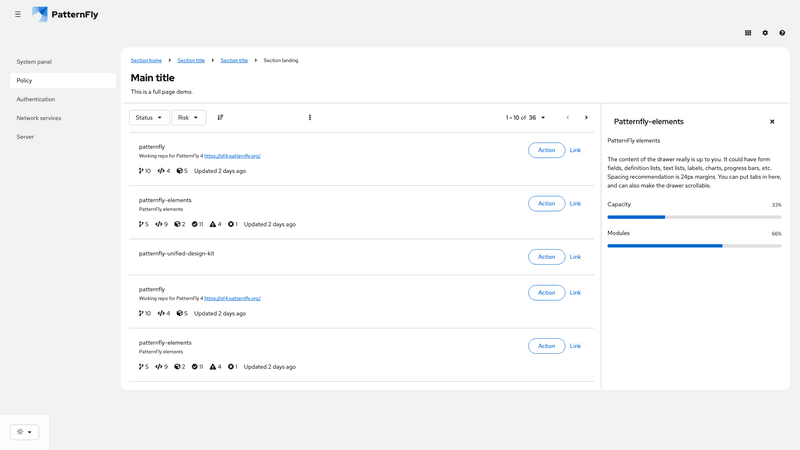The height and width of the screenshot is (450, 800).
Task: Follow the second Section title breadcrumb
Action: [234, 60]
